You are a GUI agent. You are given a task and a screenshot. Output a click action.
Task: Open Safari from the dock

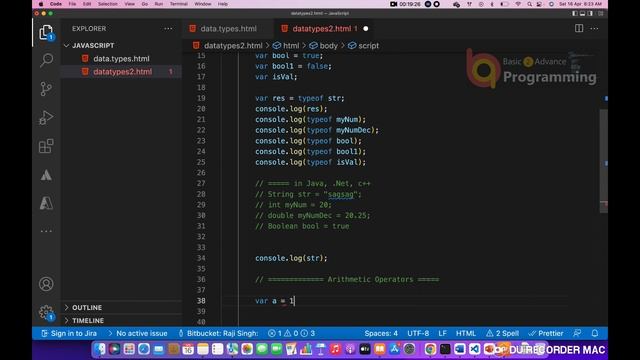[x=144, y=349]
